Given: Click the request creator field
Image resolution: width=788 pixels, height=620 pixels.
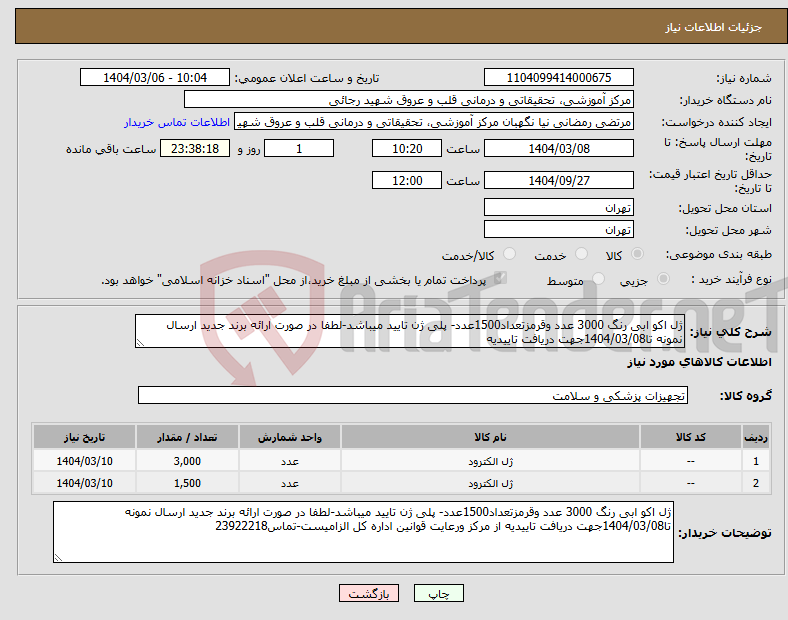Looking at the screenshot, I should [434, 122].
